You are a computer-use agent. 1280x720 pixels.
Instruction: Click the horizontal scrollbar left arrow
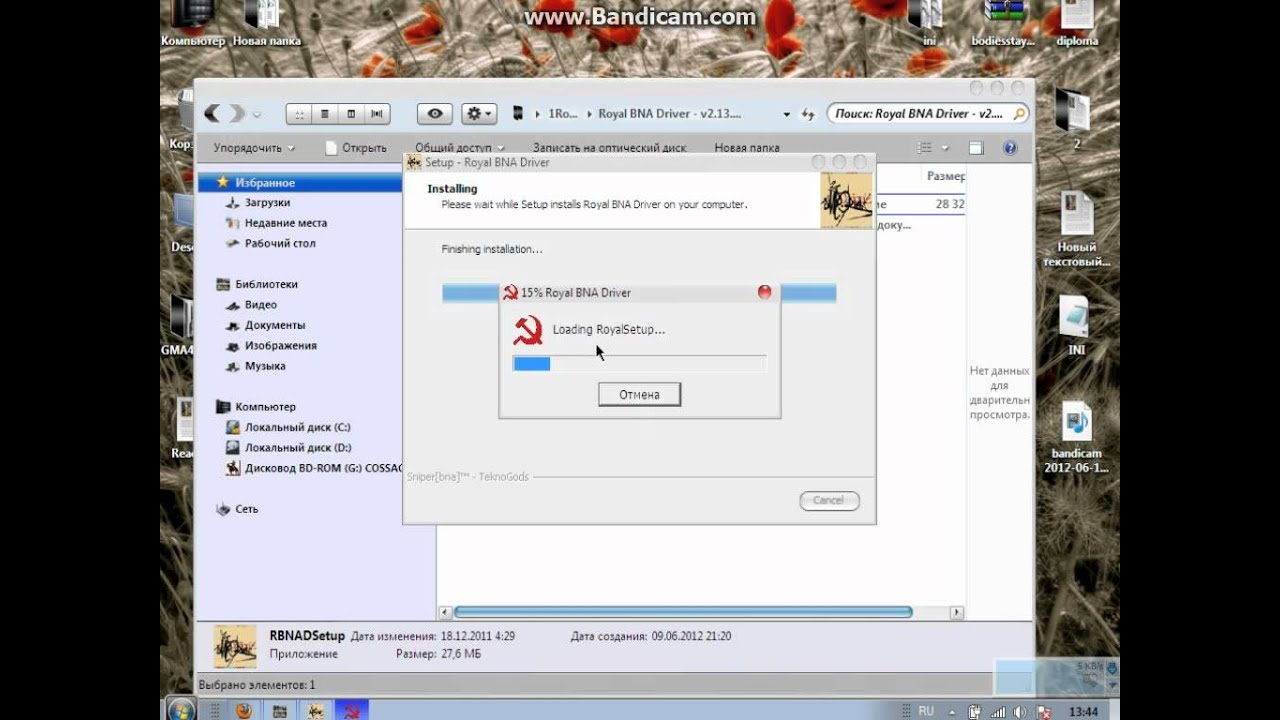pos(445,612)
